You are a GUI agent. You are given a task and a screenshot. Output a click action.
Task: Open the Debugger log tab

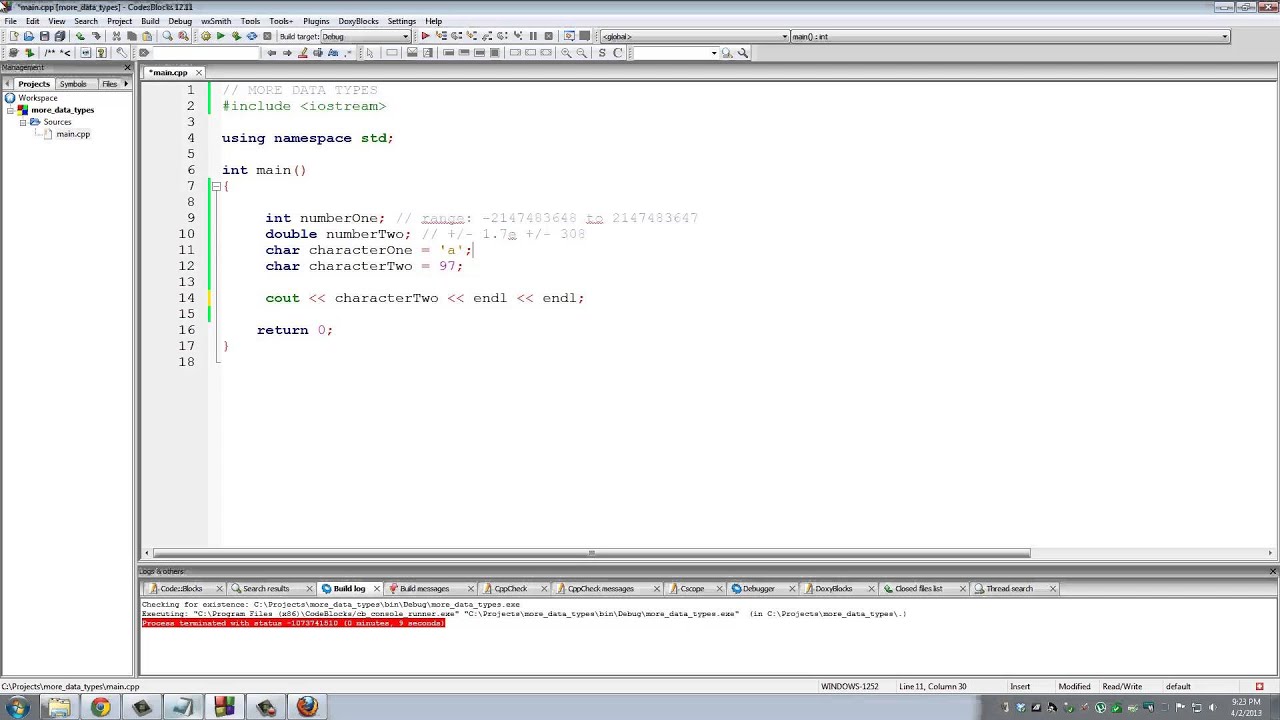coord(758,589)
